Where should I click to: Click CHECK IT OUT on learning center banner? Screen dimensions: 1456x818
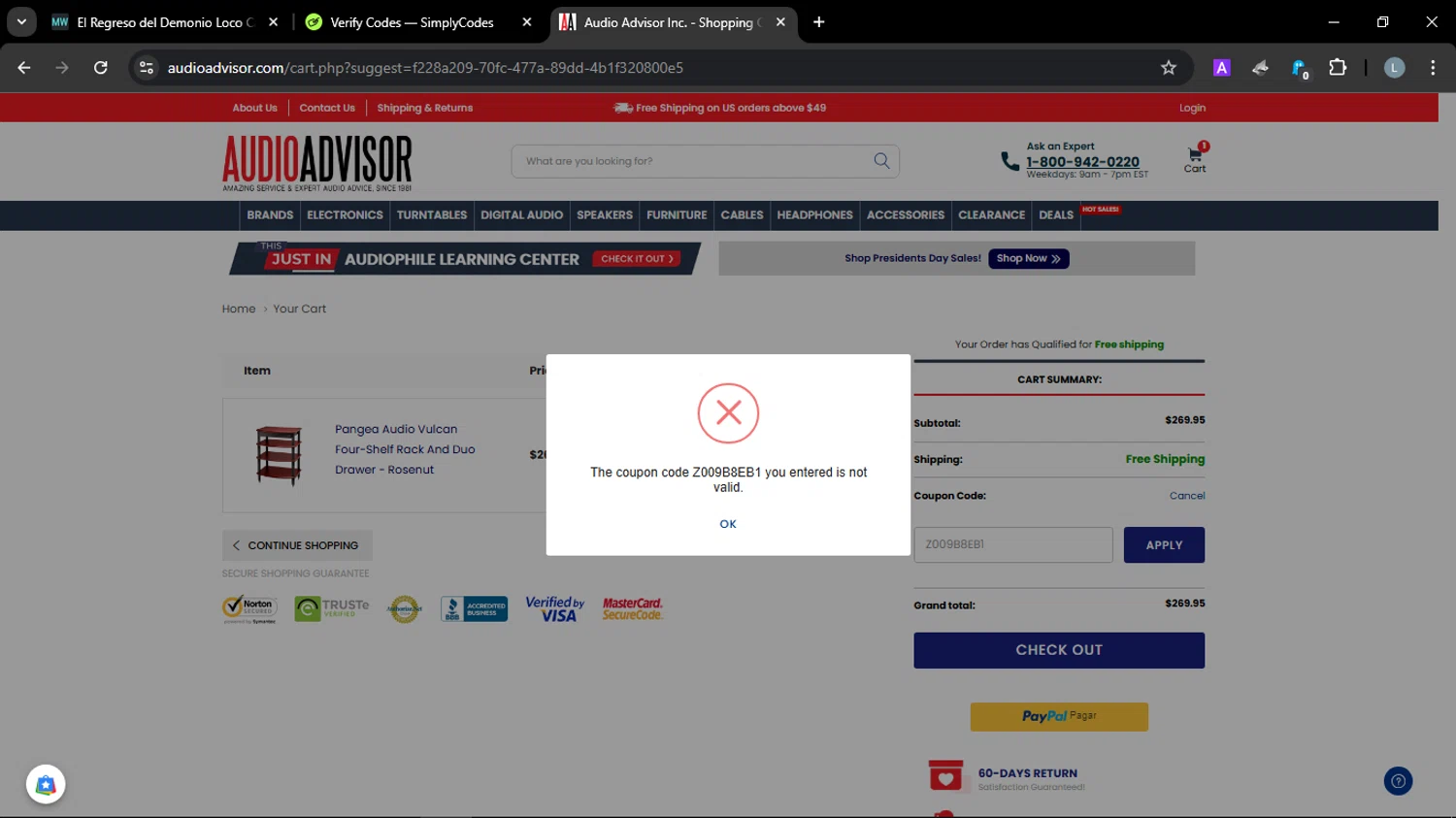pos(637,259)
